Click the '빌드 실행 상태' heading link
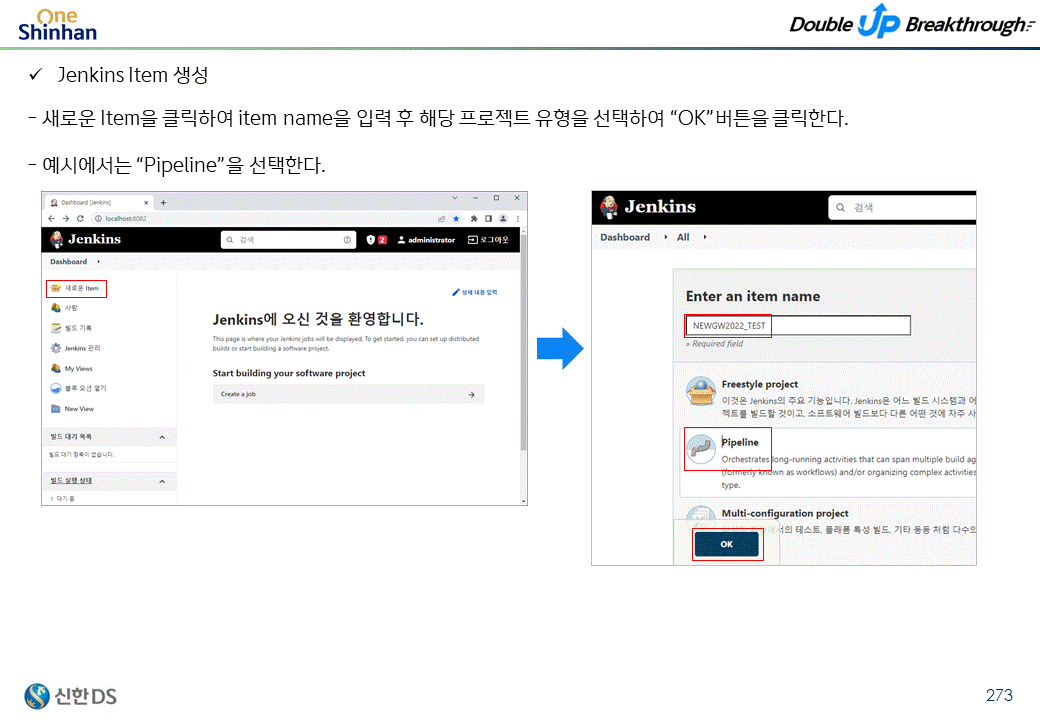The image size is (1040, 720). [x=71, y=481]
